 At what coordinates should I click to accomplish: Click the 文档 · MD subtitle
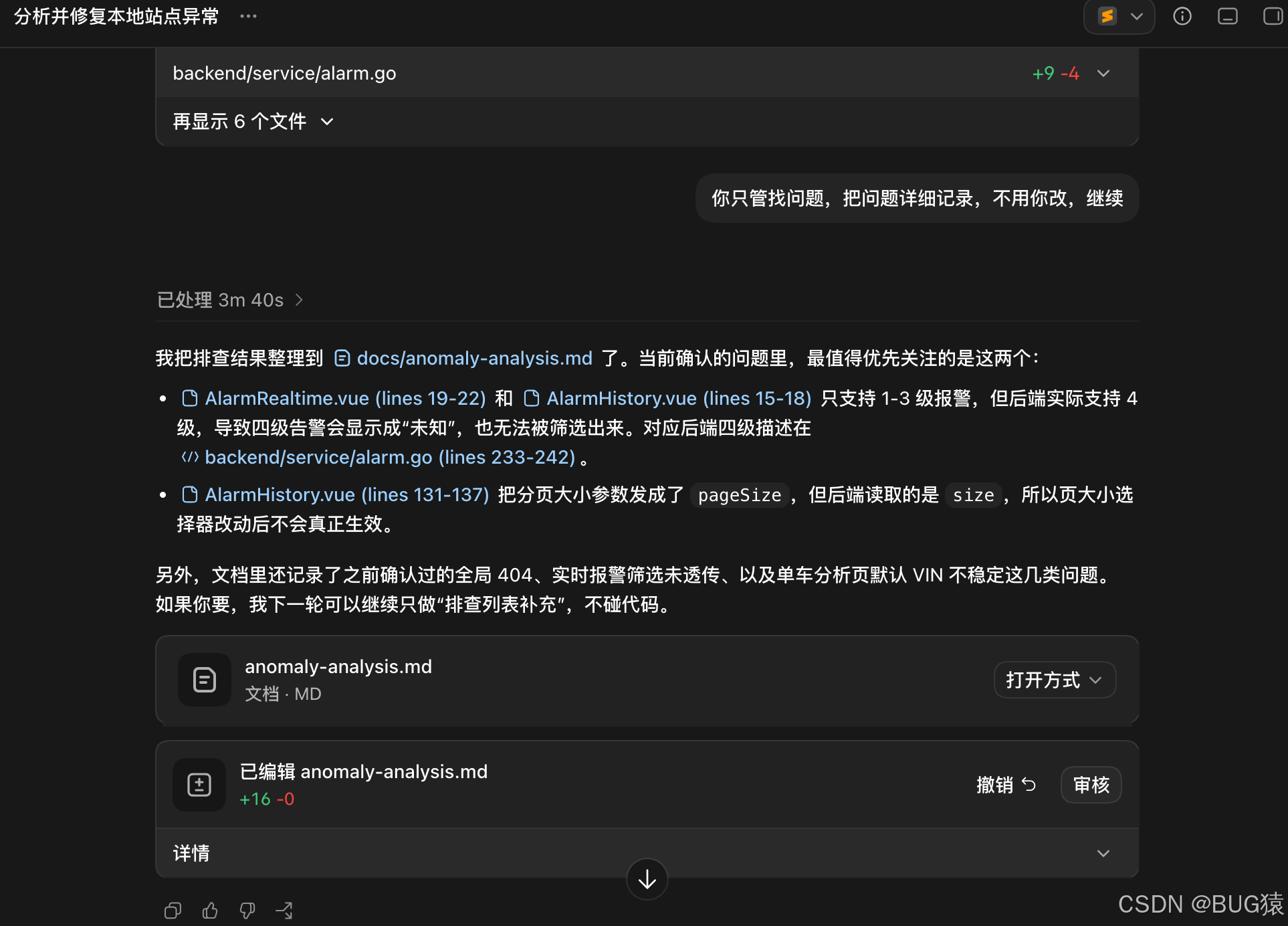point(283,694)
